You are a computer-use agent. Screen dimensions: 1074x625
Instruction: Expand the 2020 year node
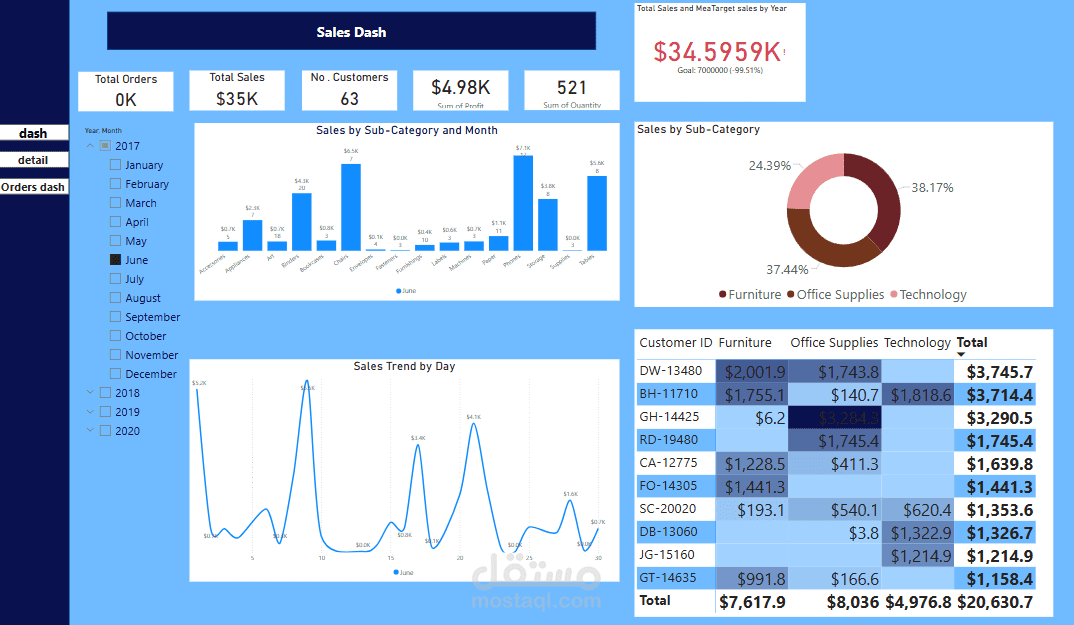(x=90, y=430)
